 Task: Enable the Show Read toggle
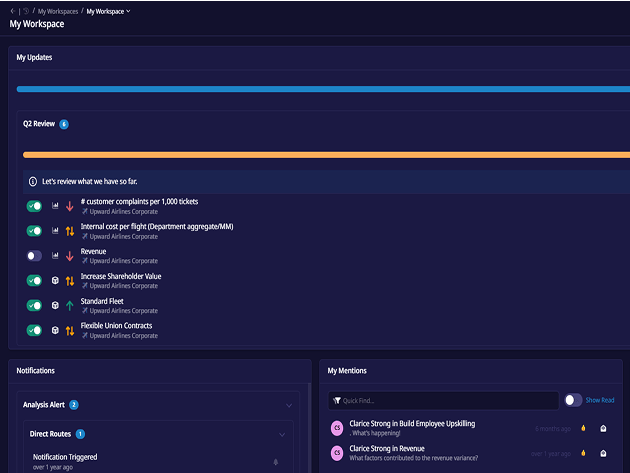click(x=573, y=400)
